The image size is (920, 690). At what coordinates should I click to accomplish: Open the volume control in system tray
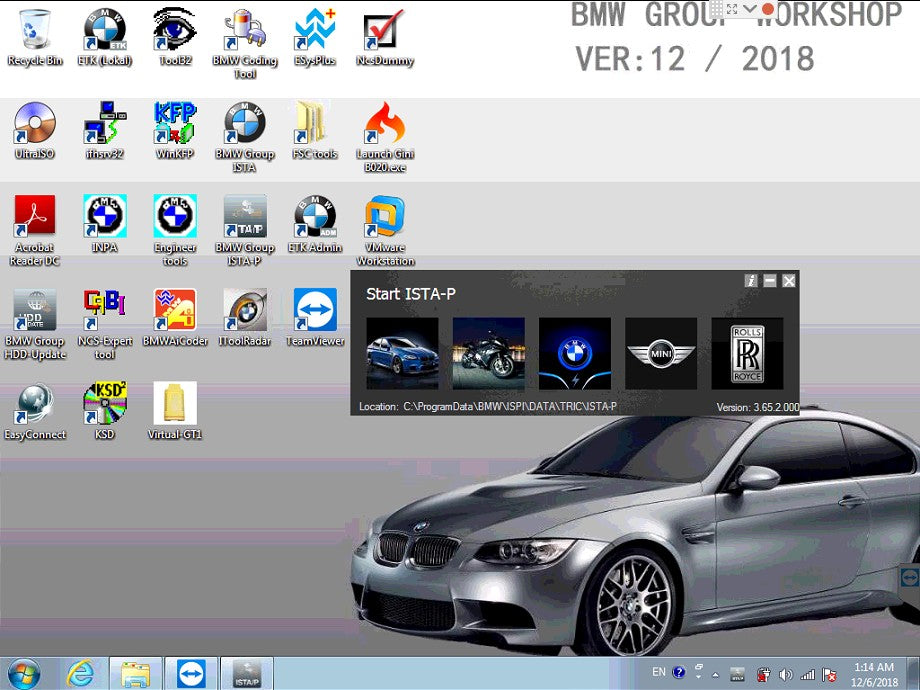(786, 674)
